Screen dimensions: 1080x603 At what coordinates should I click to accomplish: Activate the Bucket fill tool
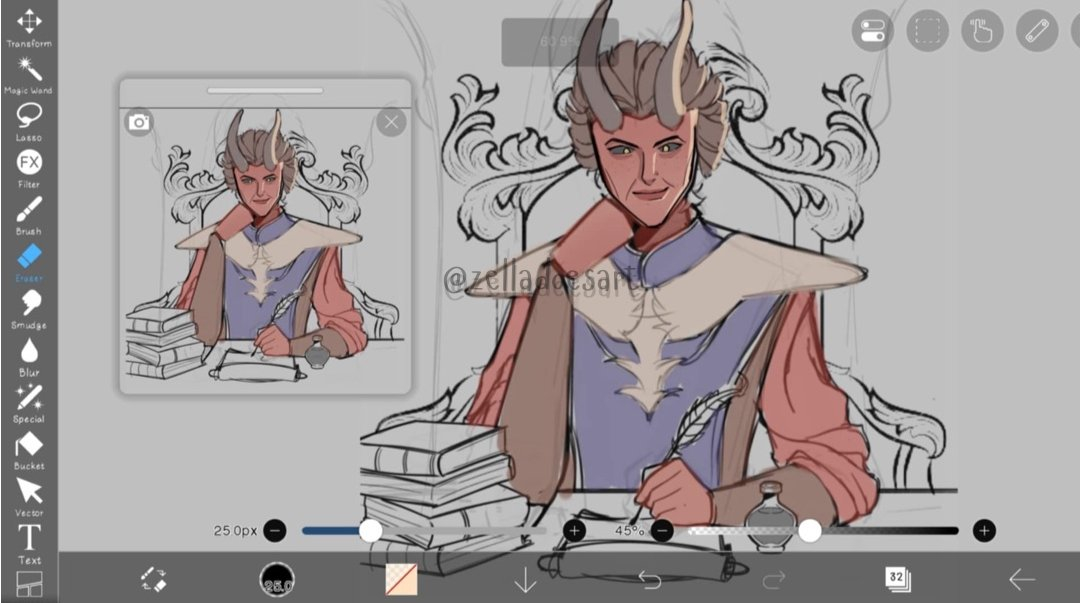(x=29, y=447)
